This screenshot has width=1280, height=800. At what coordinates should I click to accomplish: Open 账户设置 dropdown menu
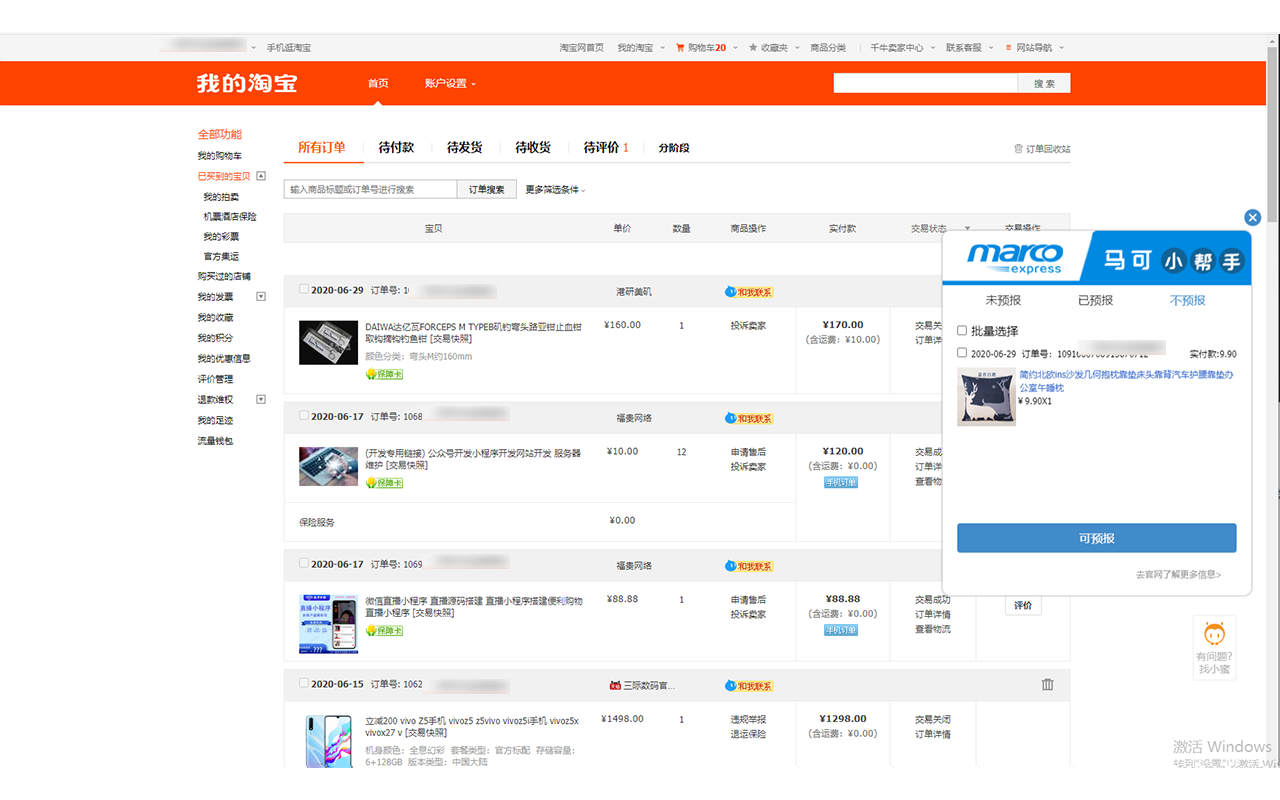tap(450, 83)
